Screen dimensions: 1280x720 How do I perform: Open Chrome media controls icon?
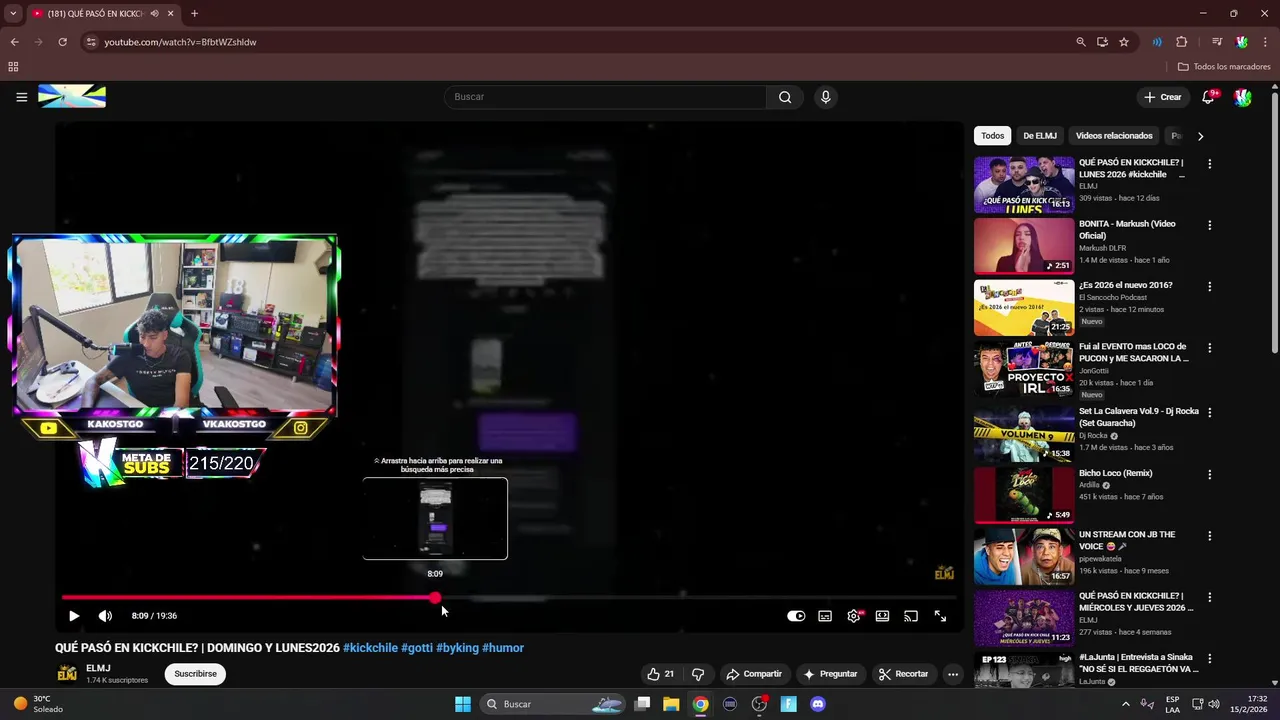(1217, 42)
